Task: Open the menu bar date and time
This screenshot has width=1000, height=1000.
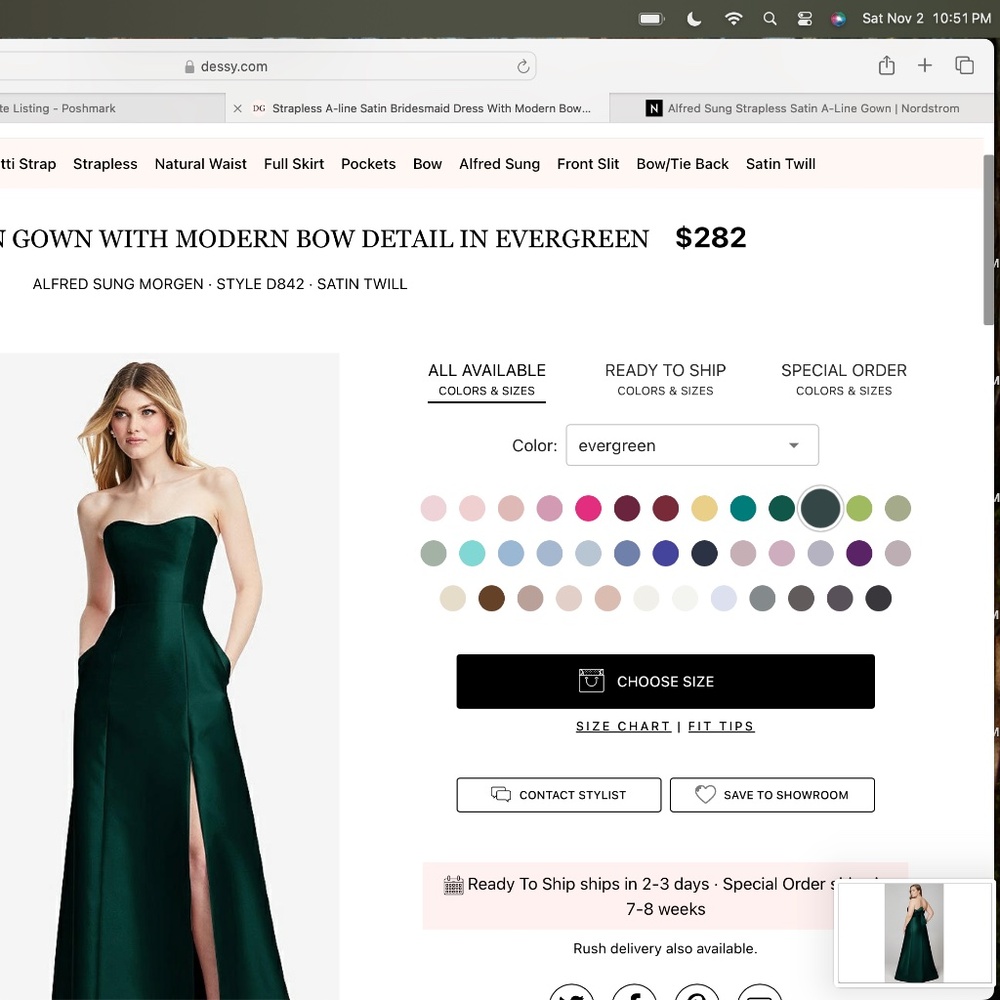Action: (926, 18)
